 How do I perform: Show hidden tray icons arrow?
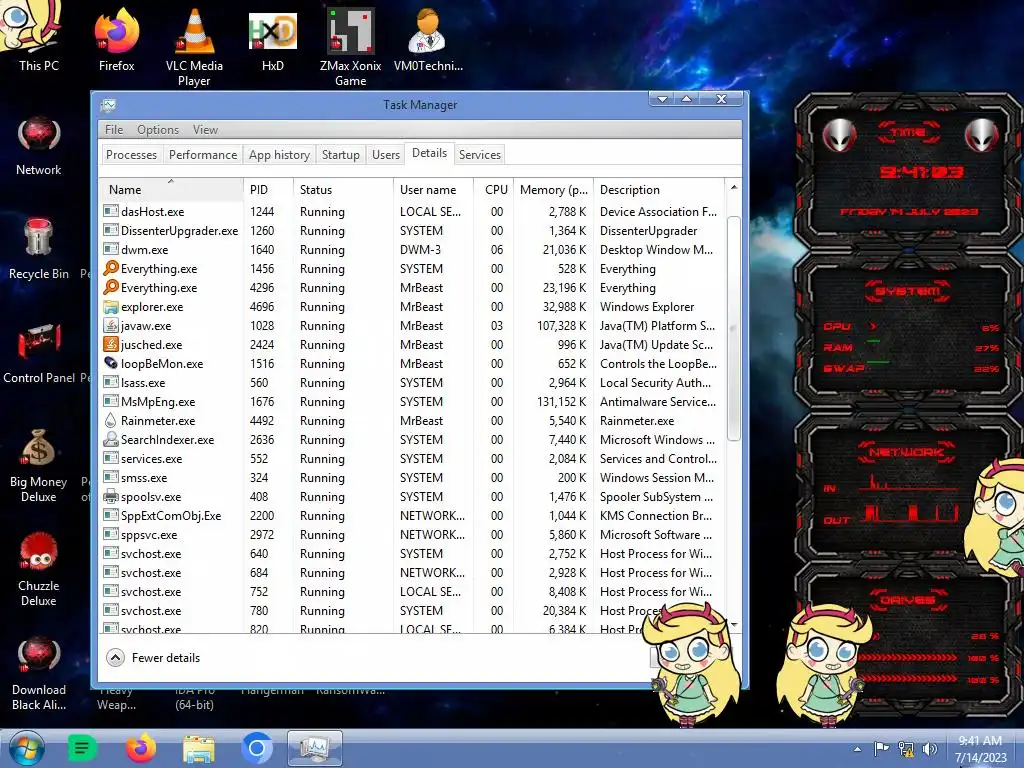click(x=857, y=749)
